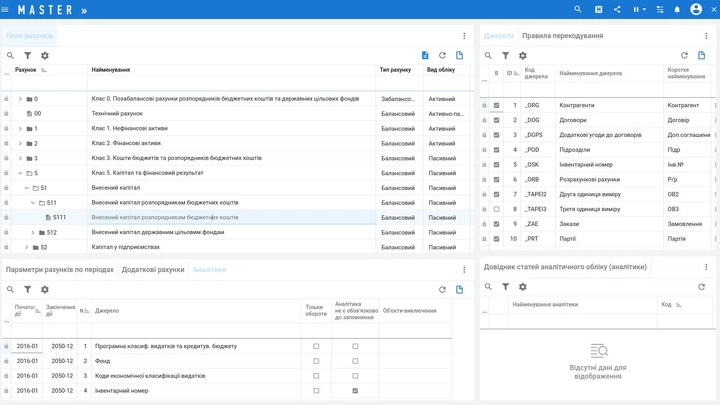Expand account 512 tree node
720x405 pixels.
(33, 232)
